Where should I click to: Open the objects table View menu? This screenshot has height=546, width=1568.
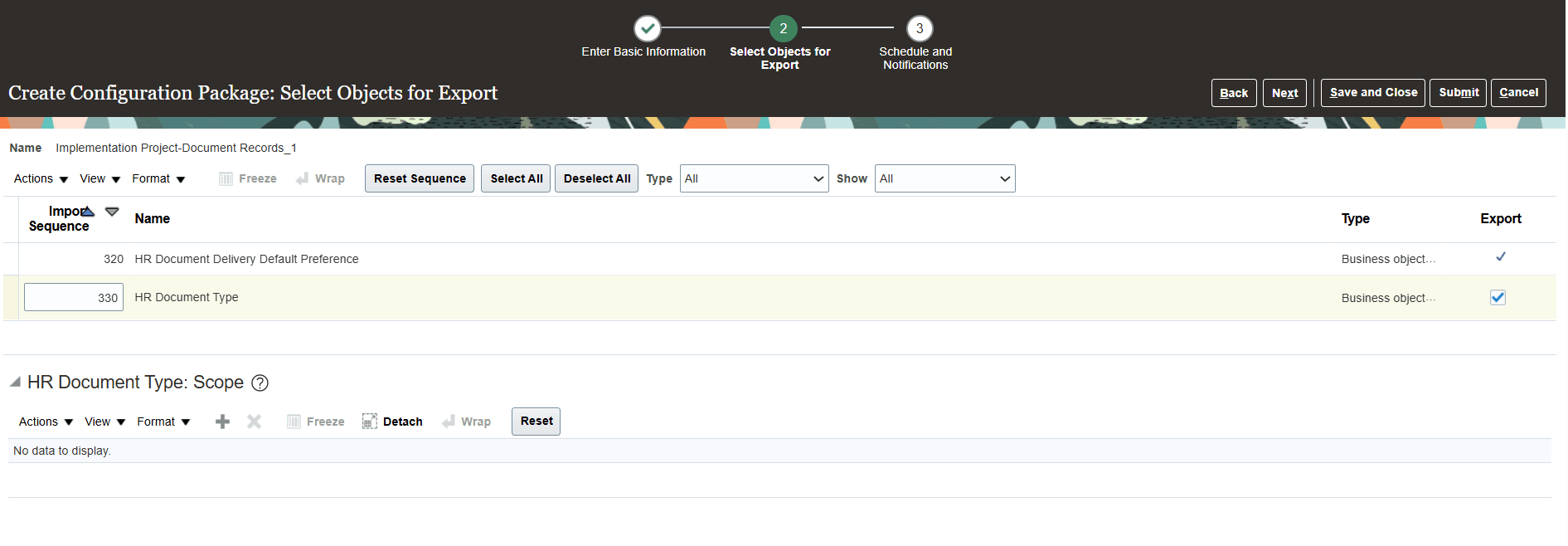click(x=100, y=178)
